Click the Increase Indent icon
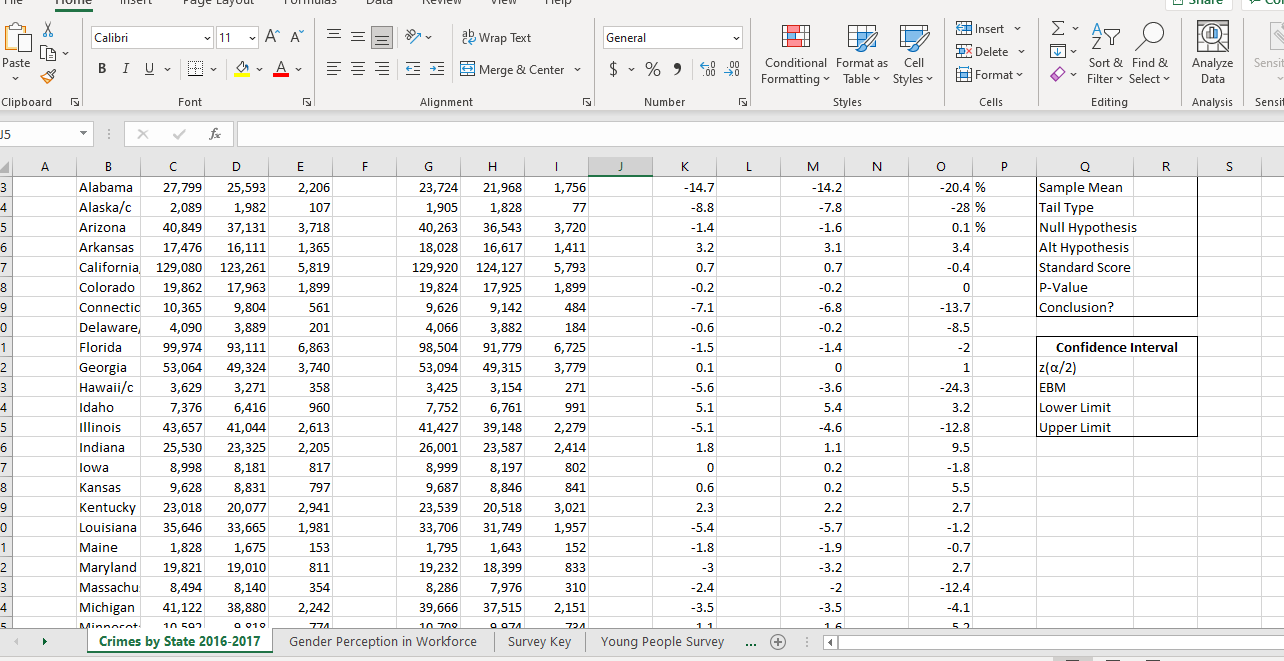 click(437, 70)
